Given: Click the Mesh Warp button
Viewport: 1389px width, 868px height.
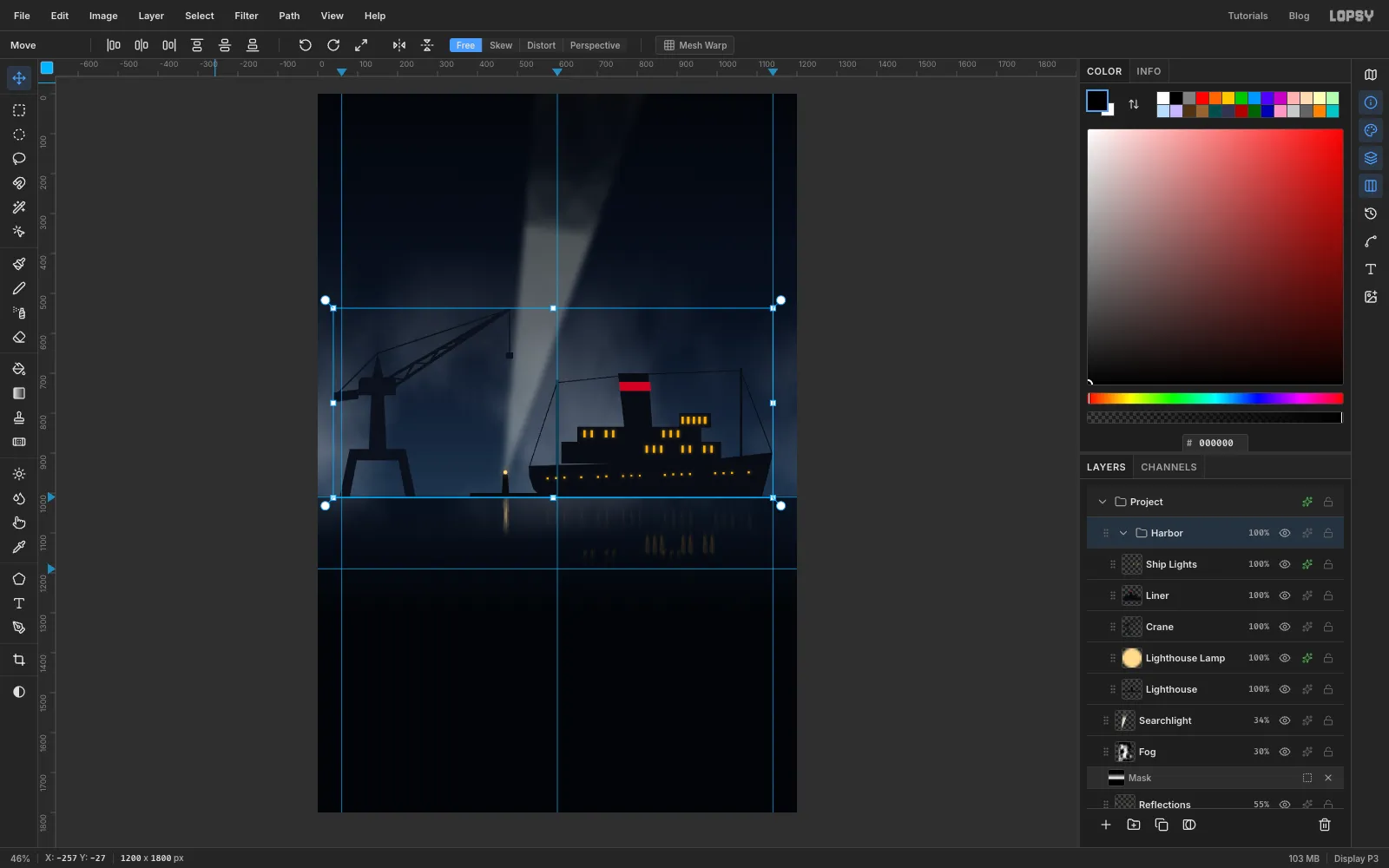Looking at the screenshot, I should 695,45.
